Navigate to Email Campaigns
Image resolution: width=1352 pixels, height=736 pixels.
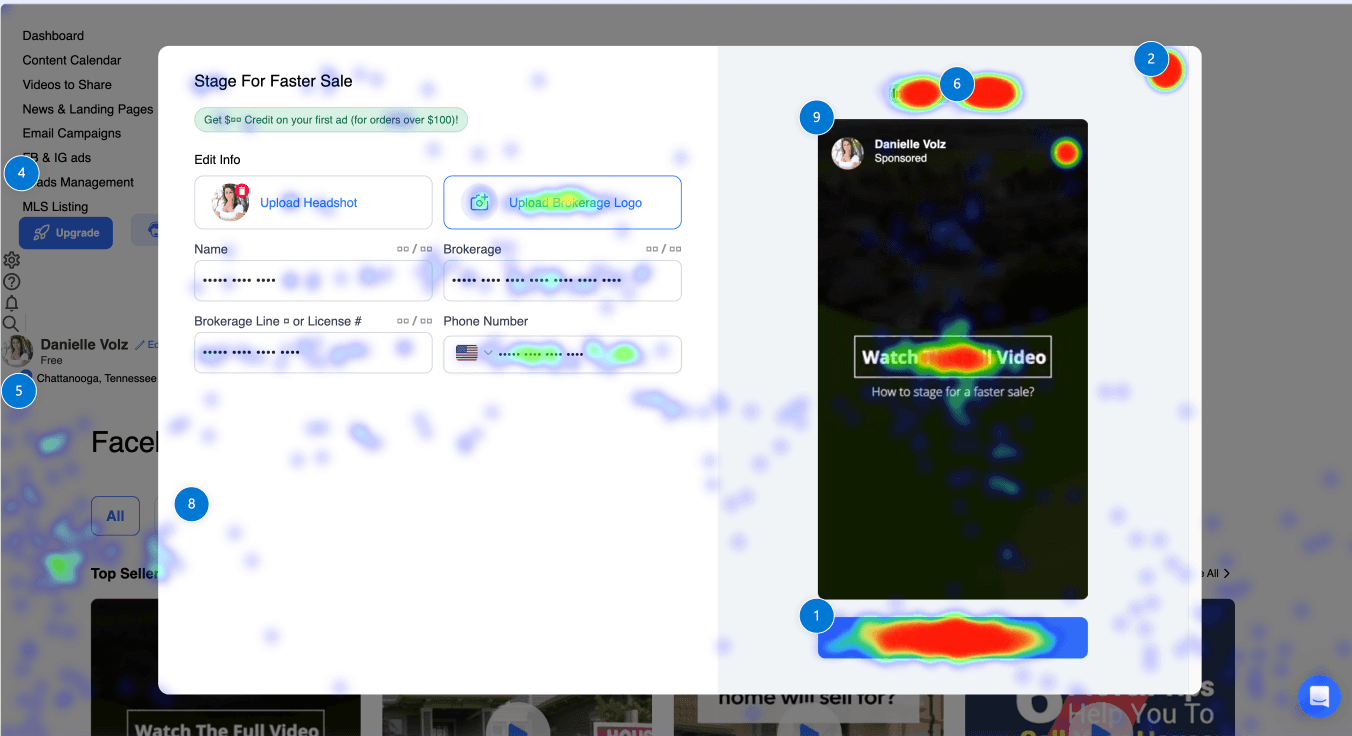72,133
